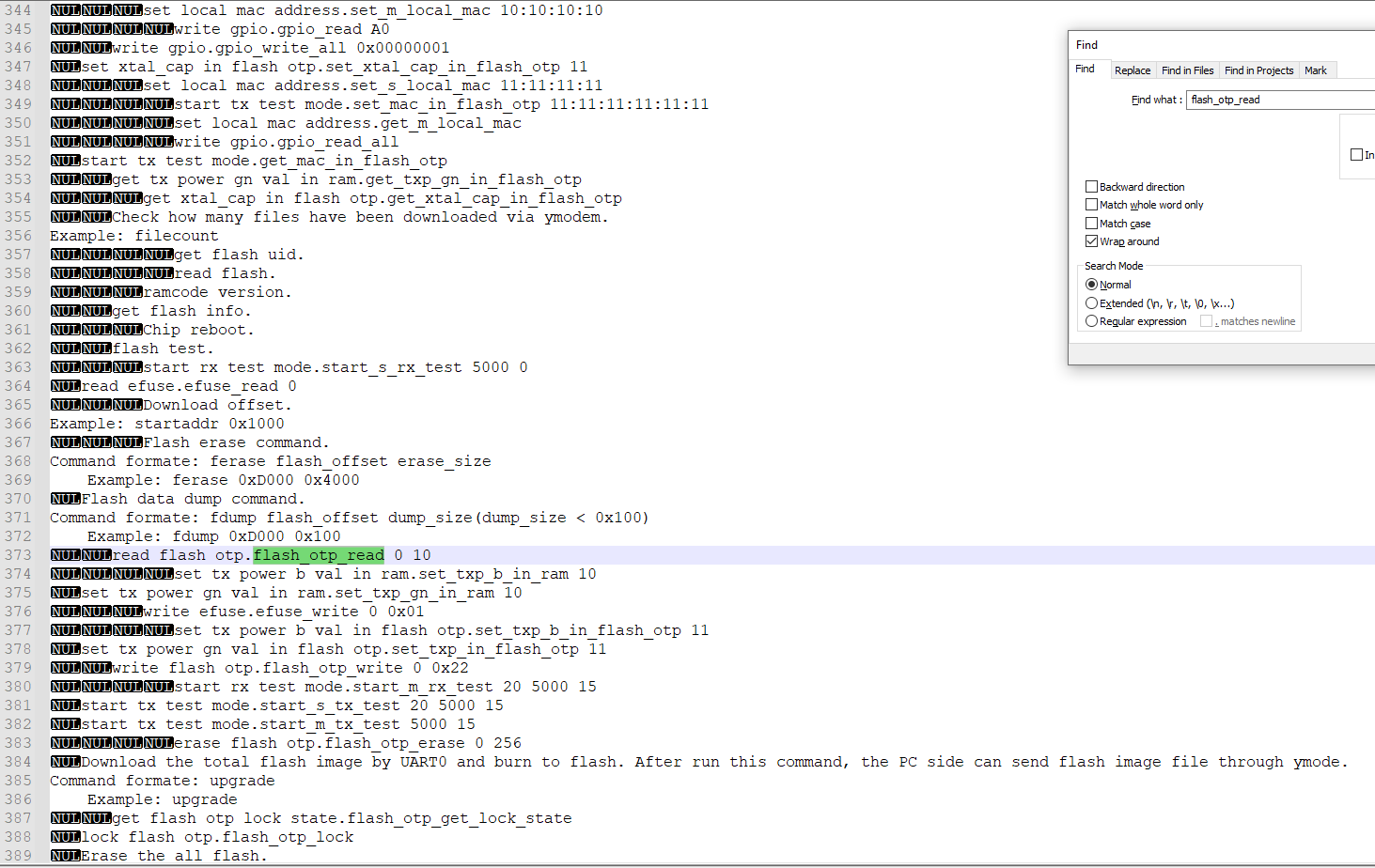Click 'get flash uid.' on line 357
Image resolution: width=1375 pixels, height=868 pixels.
tap(239, 255)
